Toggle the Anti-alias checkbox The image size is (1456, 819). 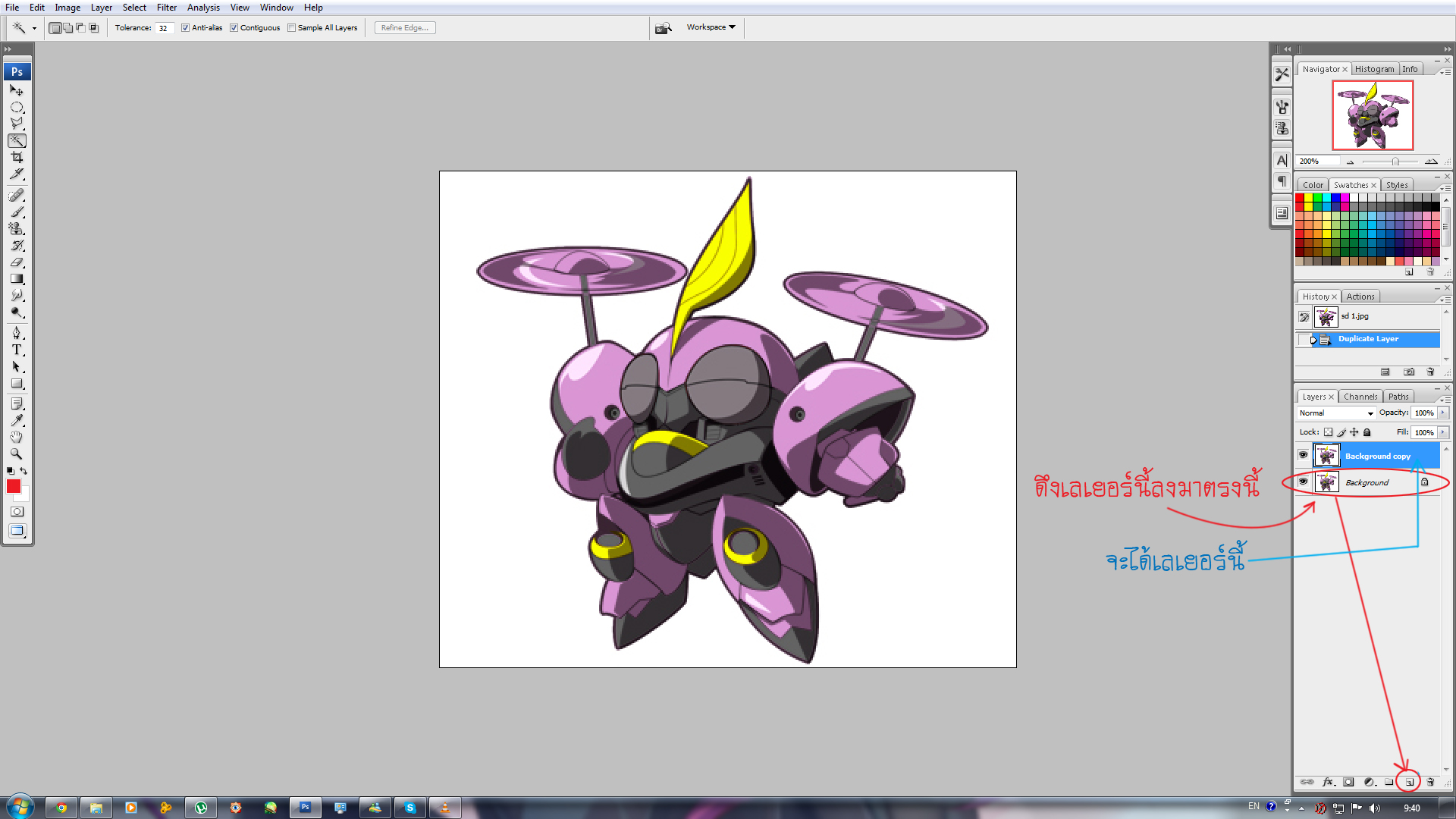click(185, 28)
